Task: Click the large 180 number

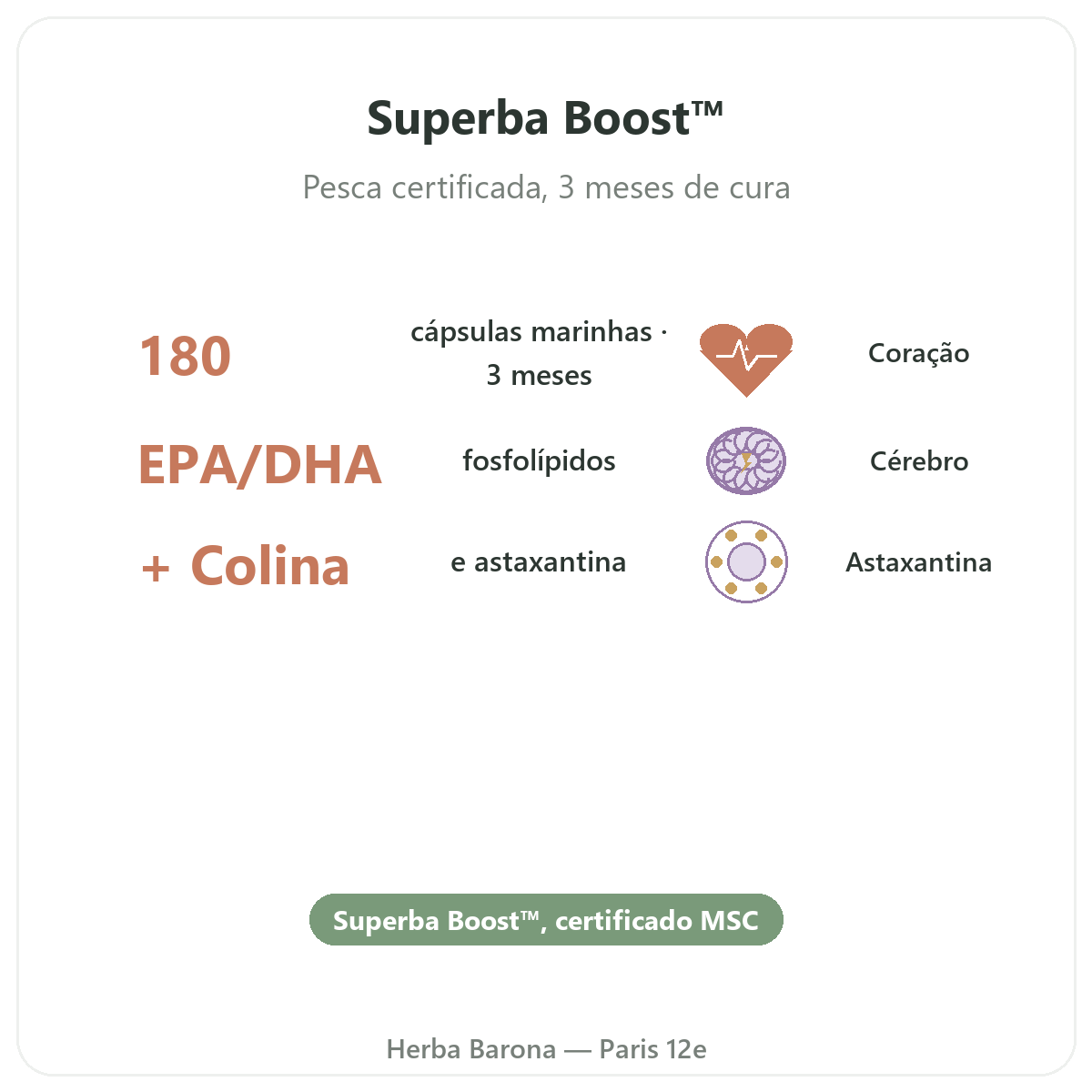Action: (186, 356)
